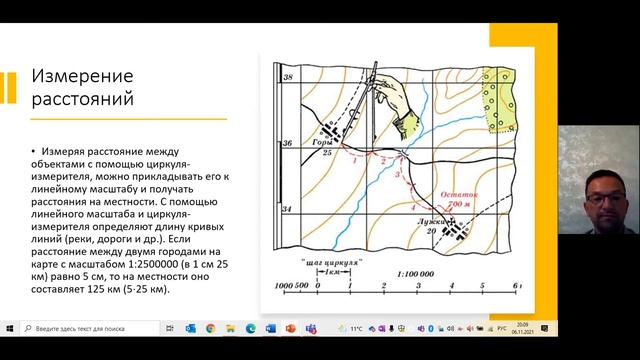Click the Bluetooth tray icon
This screenshot has height=360, width=640.
pyautogui.click(x=431, y=329)
